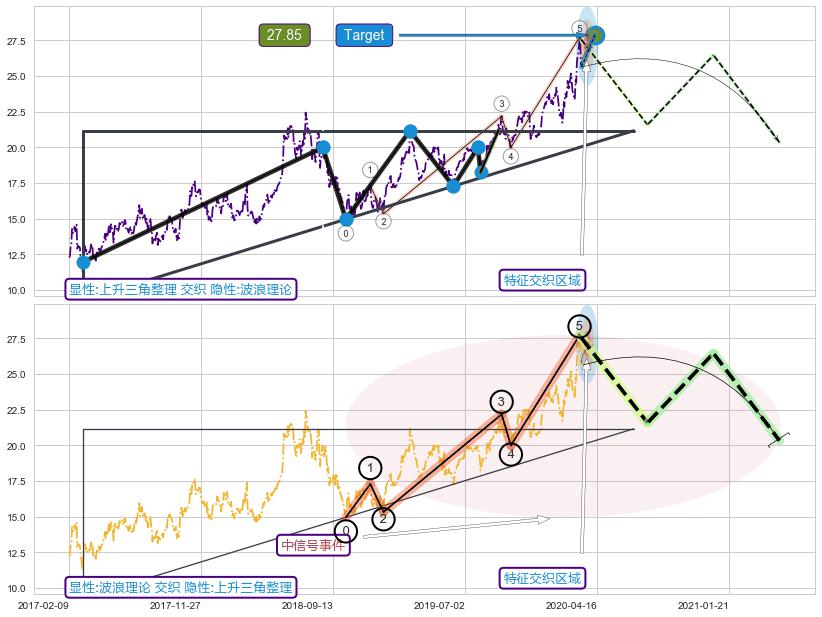
Task: Select the small wave 1 marker in the upper chart
Action: tap(370, 170)
